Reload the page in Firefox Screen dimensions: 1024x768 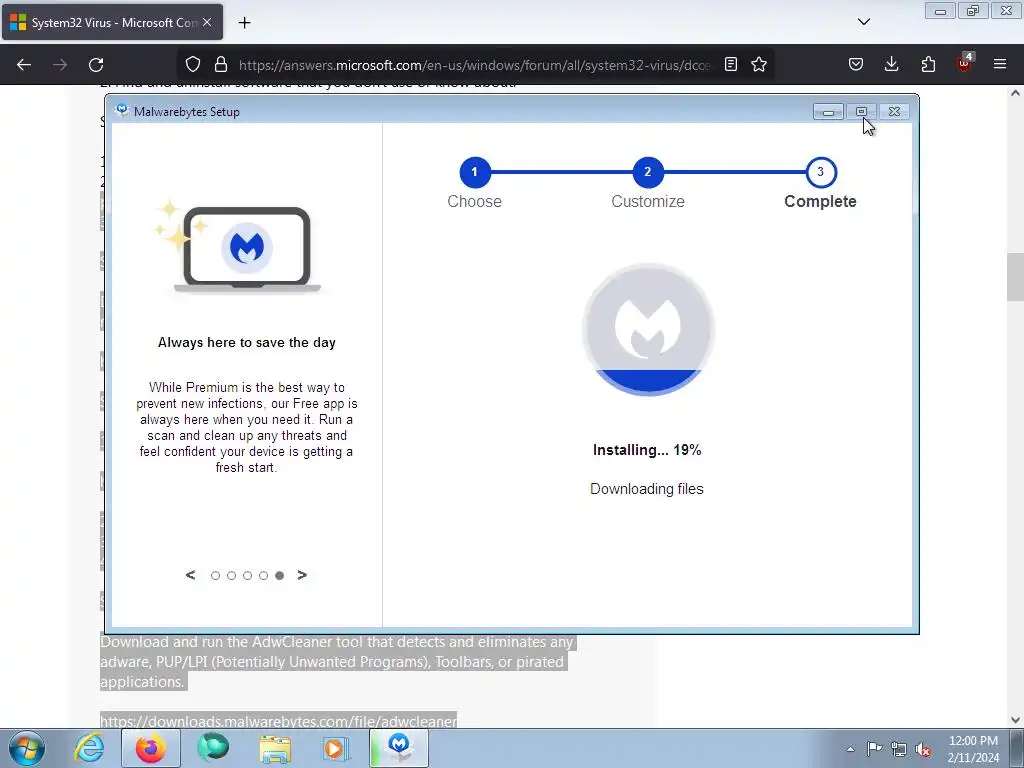click(x=96, y=65)
